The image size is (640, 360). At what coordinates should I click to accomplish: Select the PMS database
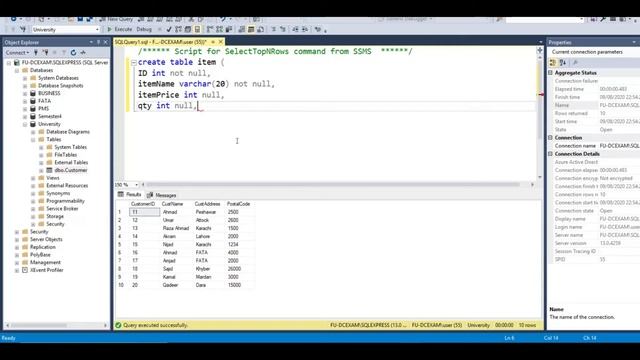coord(43,109)
